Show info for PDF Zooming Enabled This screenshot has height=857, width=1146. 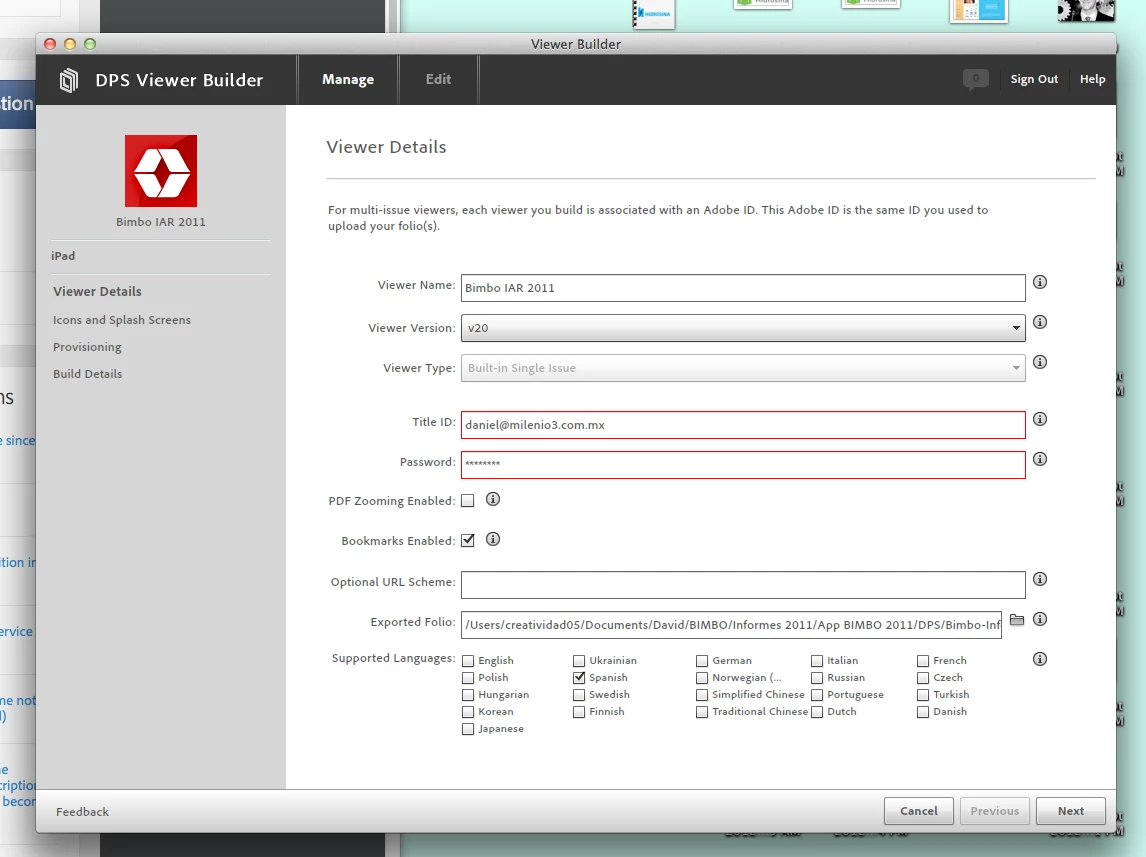[x=493, y=499]
